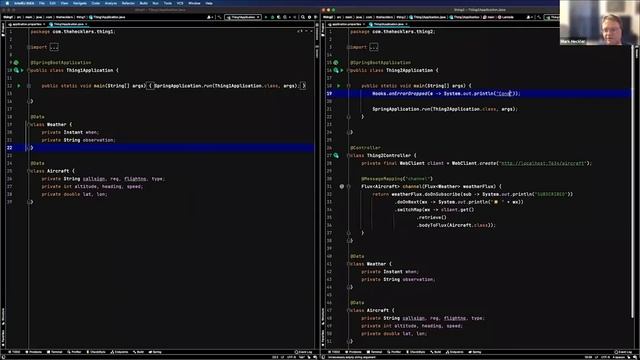Click Spring bean gutter icon at @SpringBootApplication in Thing1

click(16, 62)
